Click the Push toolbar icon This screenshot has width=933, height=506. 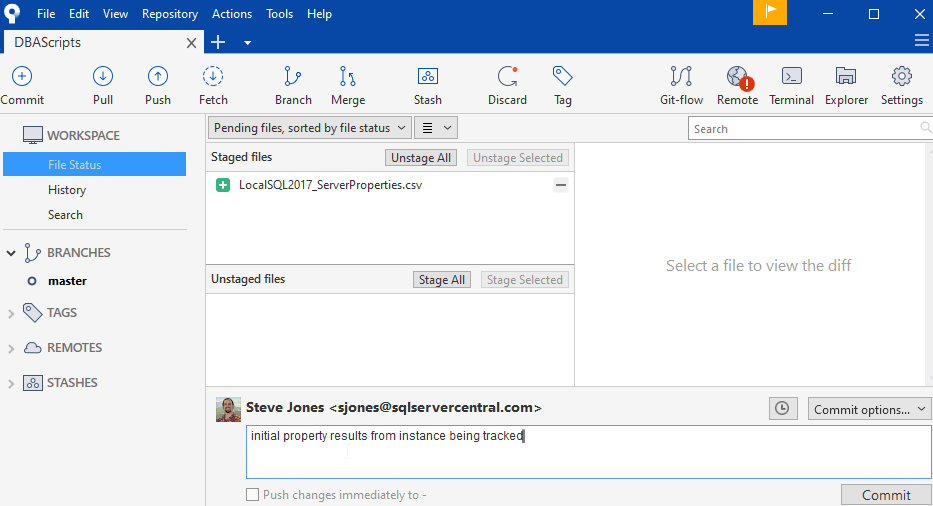[x=158, y=77]
